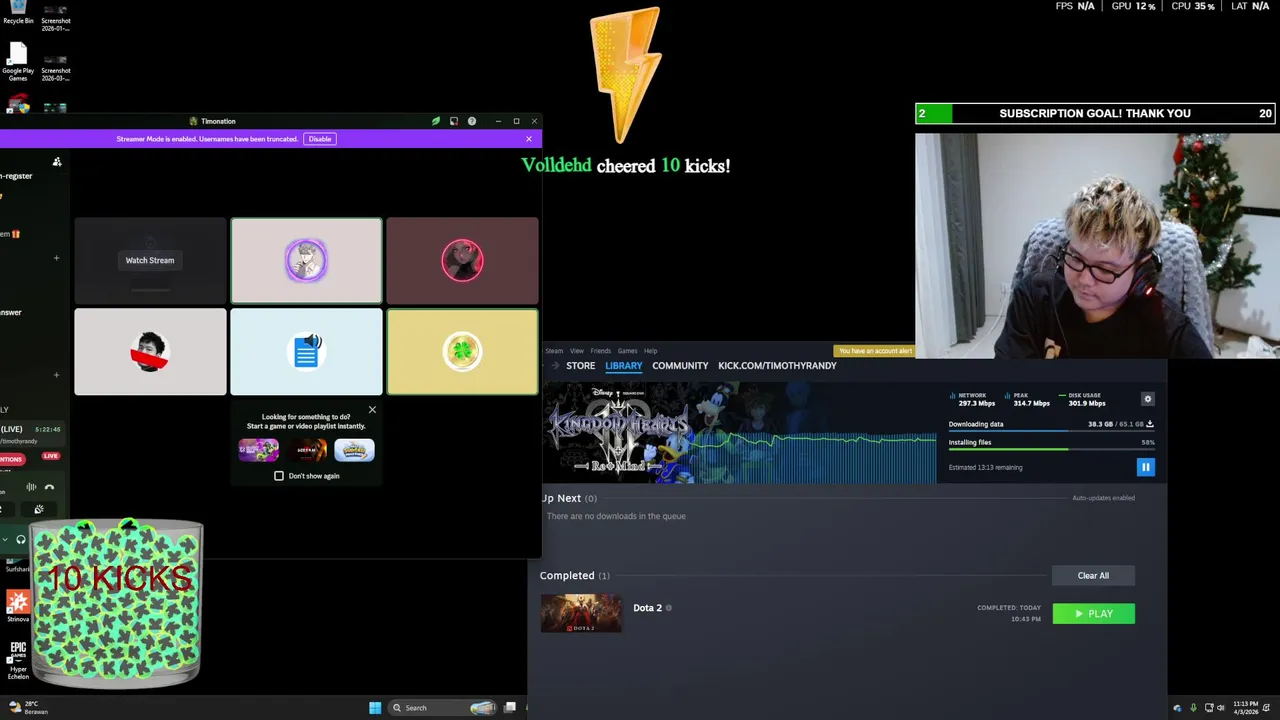The height and width of the screenshot is (720, 1280).
Task: Toggle deafen with the headphones icon in Discord
Action: pyautogui.click(x=20, y=539)
